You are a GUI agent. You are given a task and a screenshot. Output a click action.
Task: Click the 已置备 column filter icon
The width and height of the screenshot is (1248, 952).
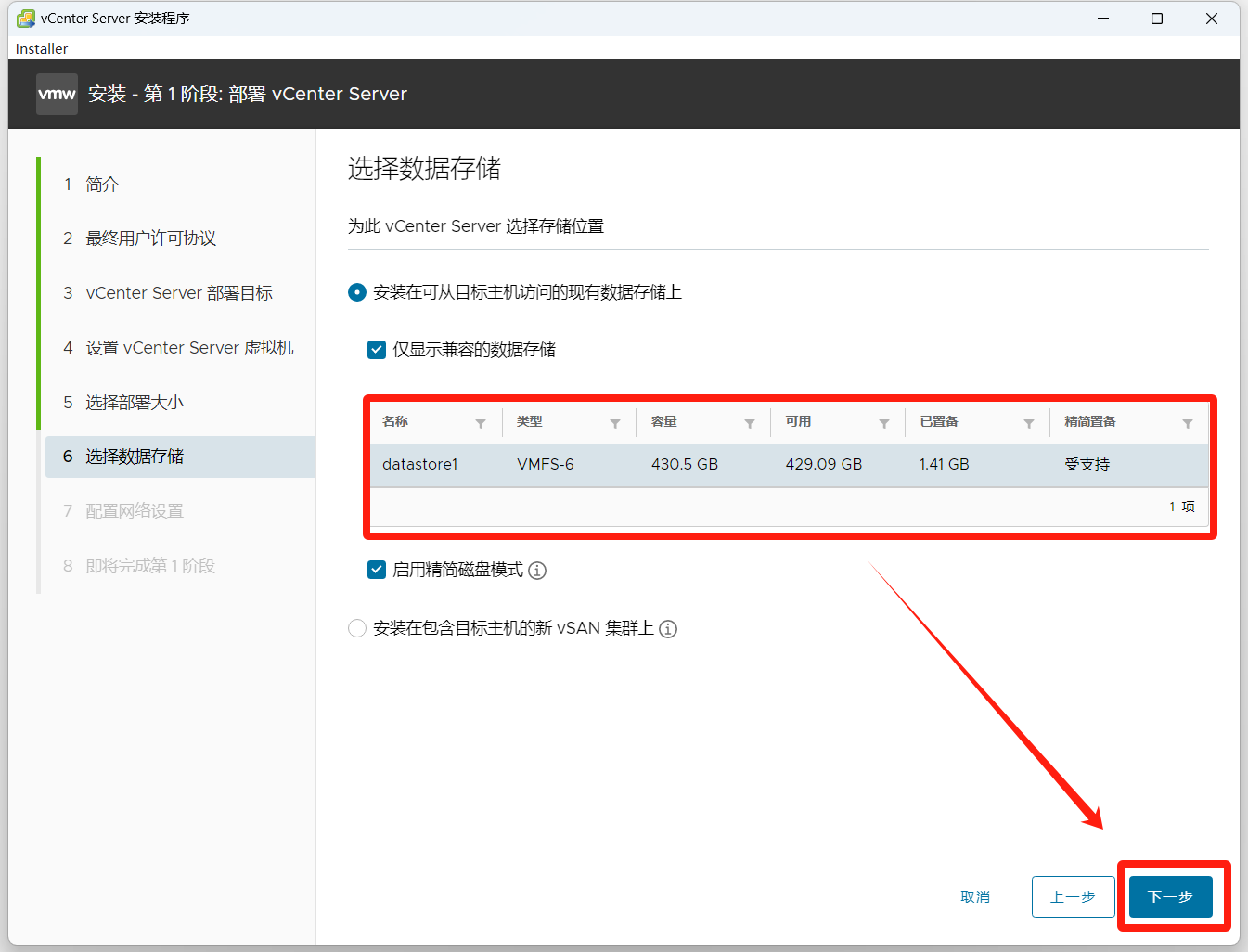[1029, 424]
